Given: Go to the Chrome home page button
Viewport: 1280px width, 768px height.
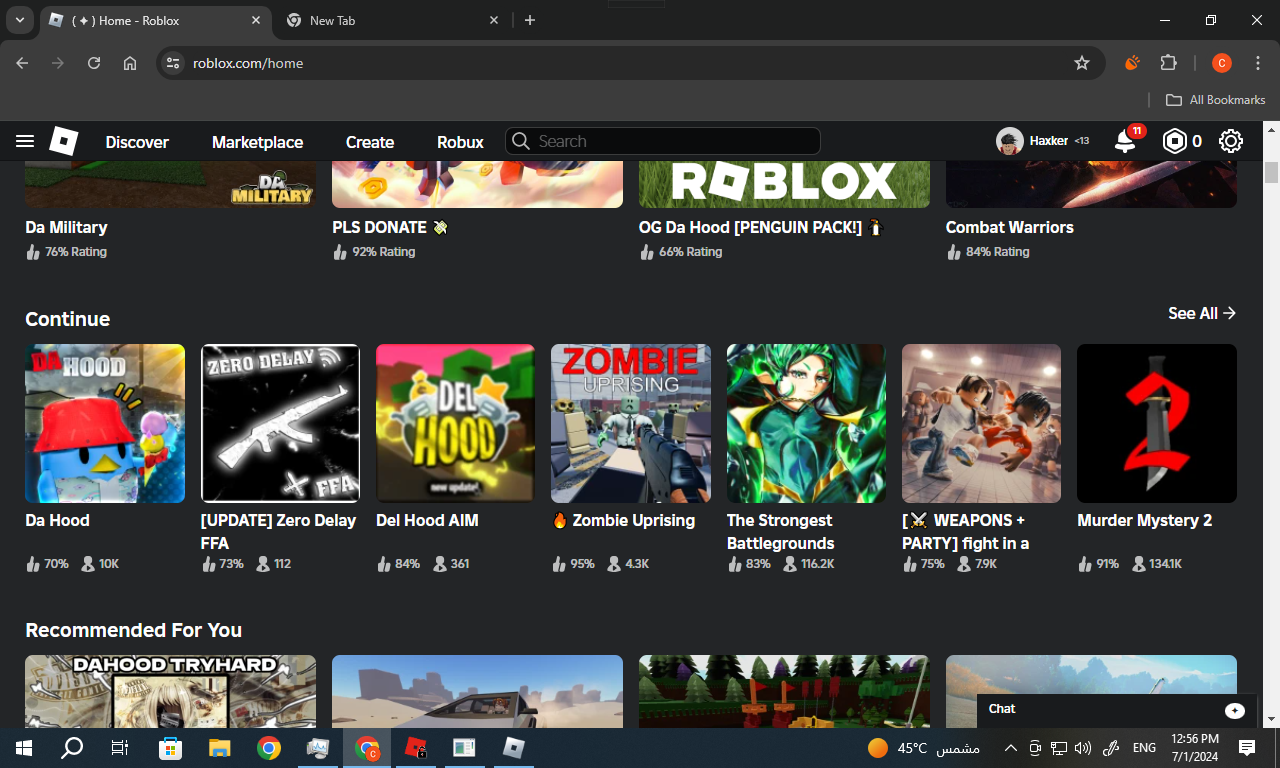Looking at the screenshot, I should [130, 63].
